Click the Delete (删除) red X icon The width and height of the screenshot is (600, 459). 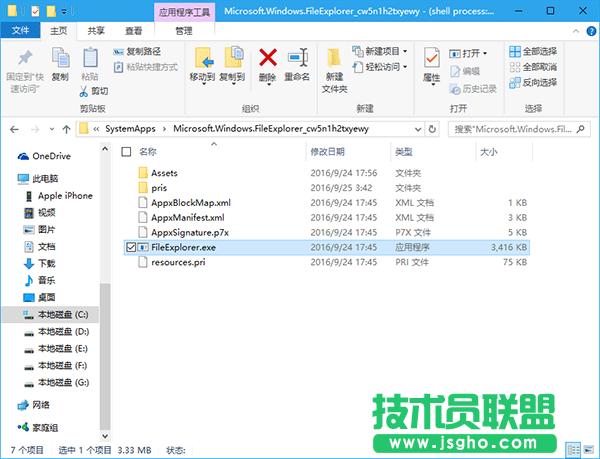point(267,60)
